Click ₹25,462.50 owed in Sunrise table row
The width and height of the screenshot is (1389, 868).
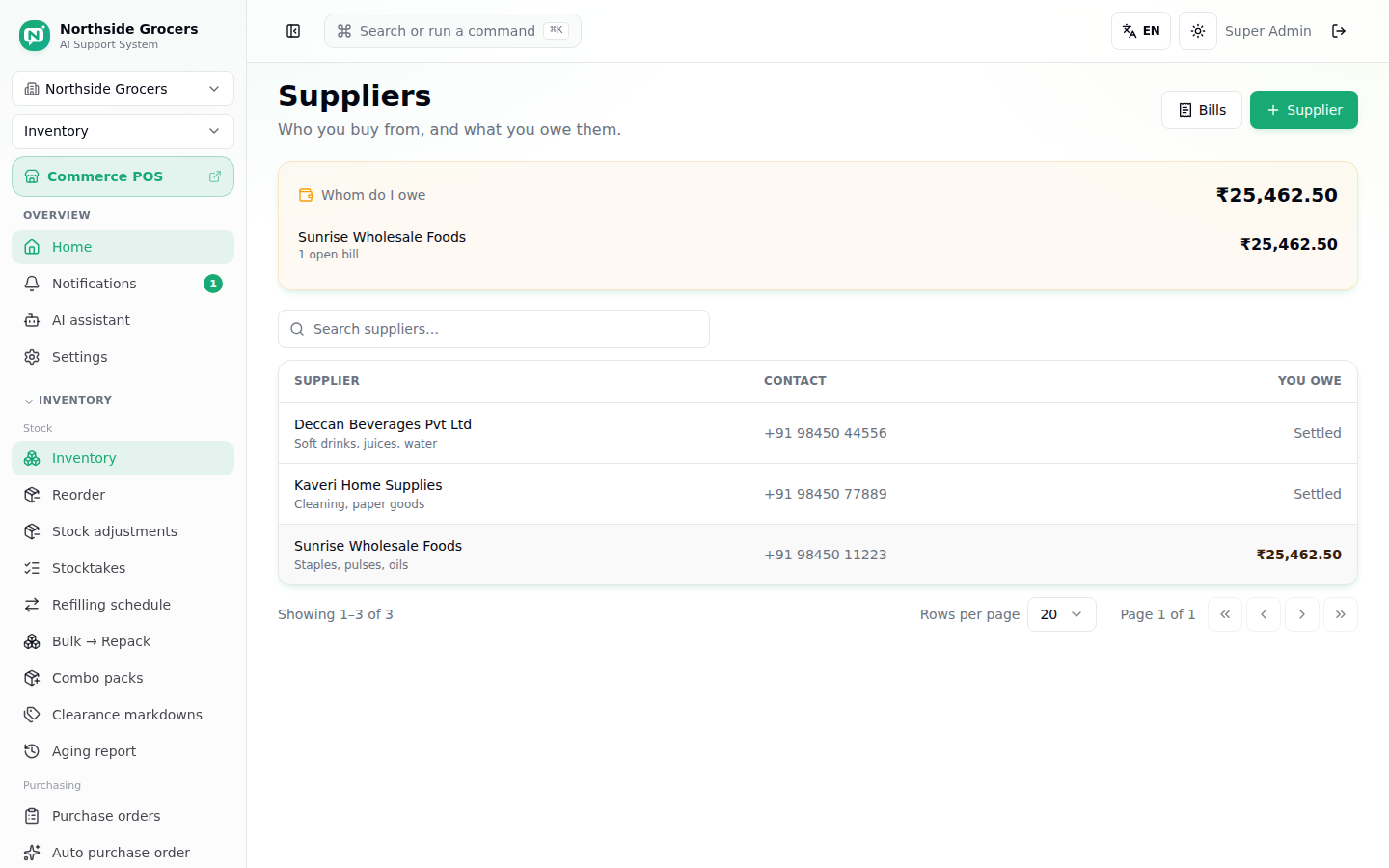pyautogui.click(x=1298, y=555)
